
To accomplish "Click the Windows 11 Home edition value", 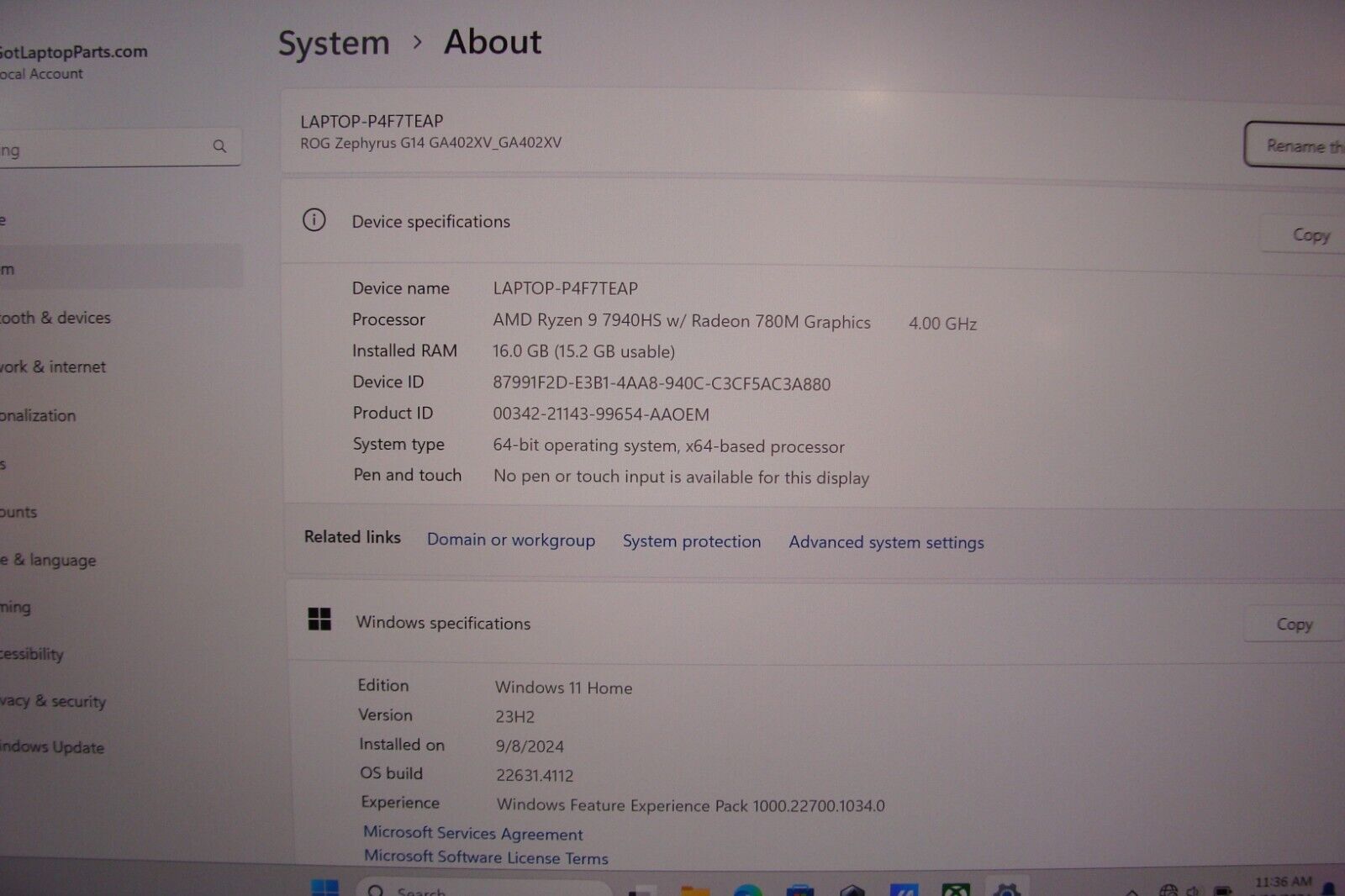I will click(x=563, y=688).
